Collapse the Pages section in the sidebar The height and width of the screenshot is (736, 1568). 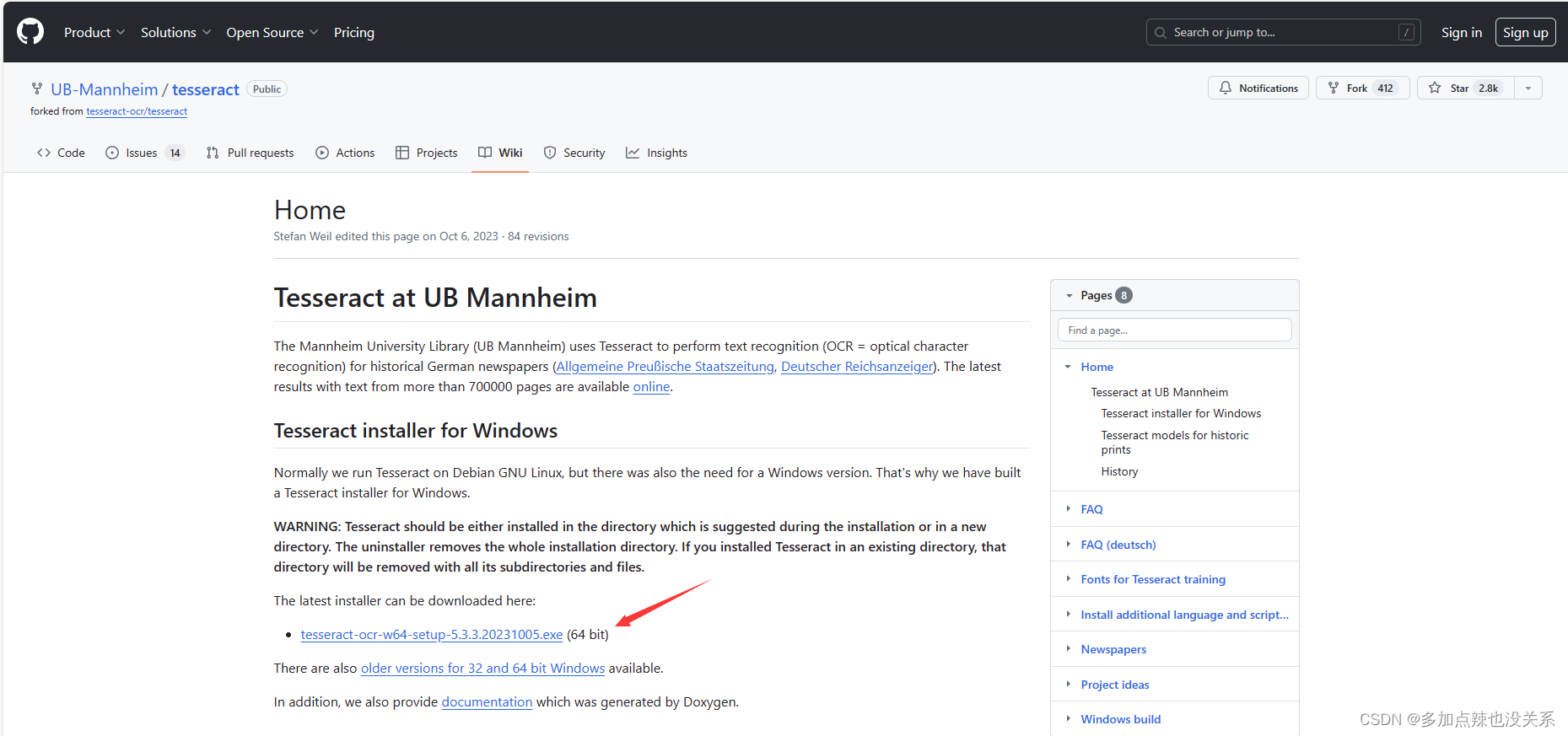coord(1069,296)
